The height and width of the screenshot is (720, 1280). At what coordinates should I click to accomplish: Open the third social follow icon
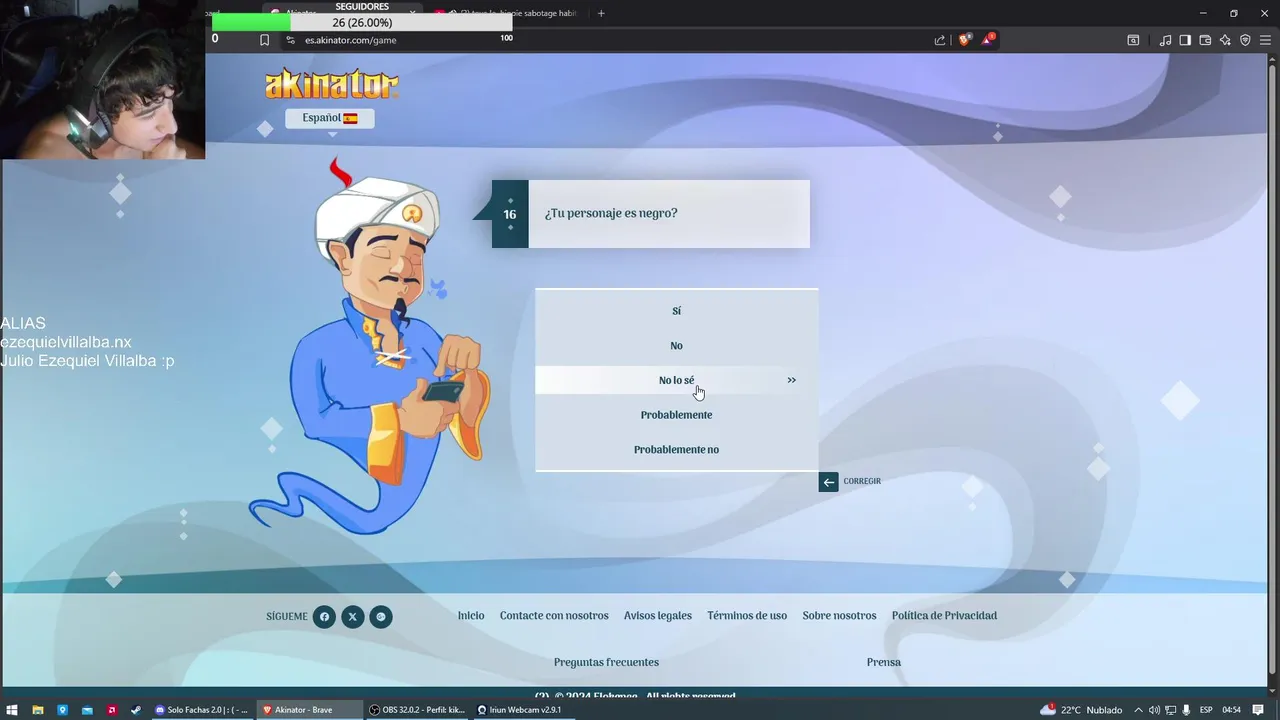point(381,617)
